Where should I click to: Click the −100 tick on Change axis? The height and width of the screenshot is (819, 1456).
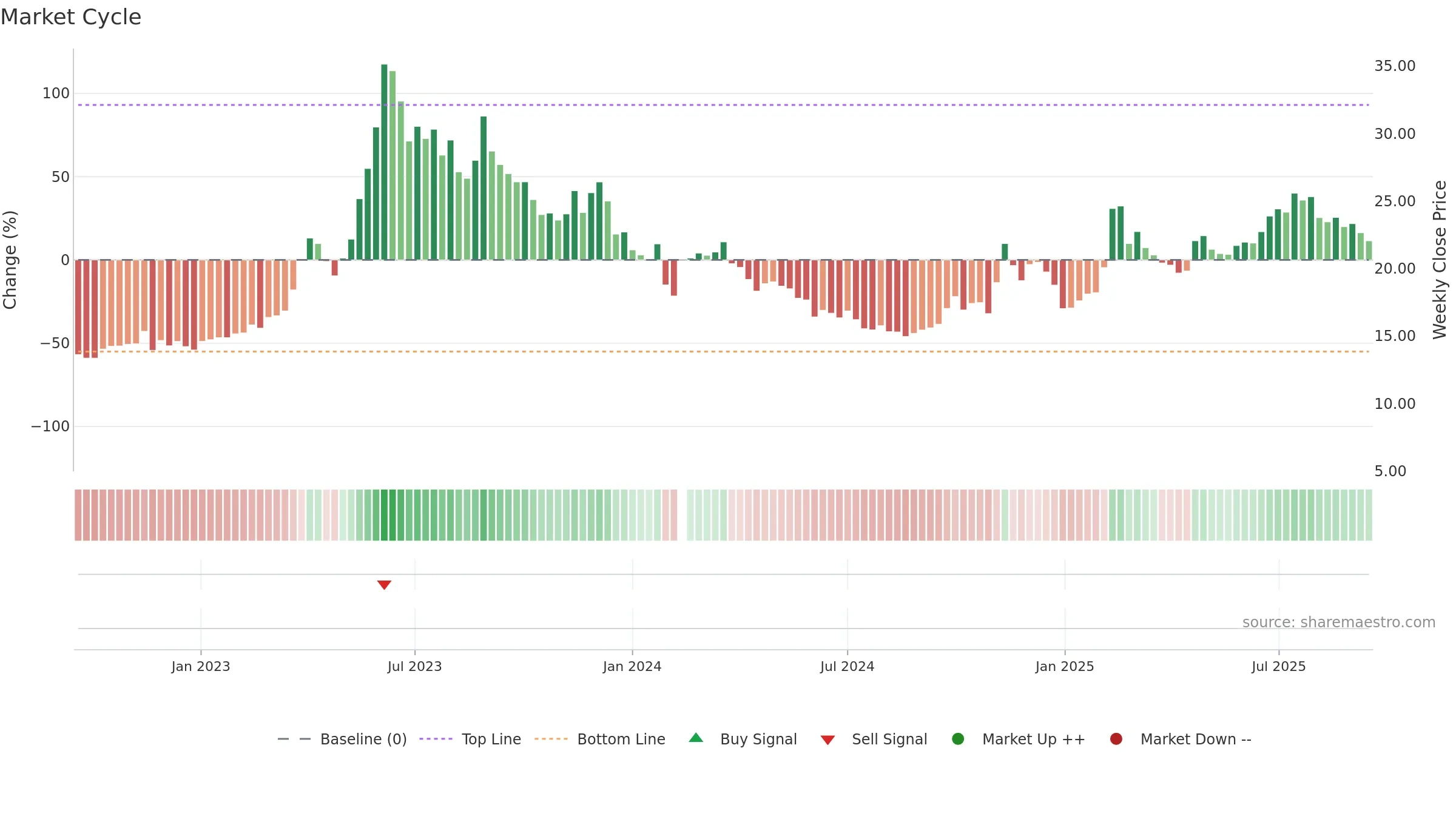[50, 426]
